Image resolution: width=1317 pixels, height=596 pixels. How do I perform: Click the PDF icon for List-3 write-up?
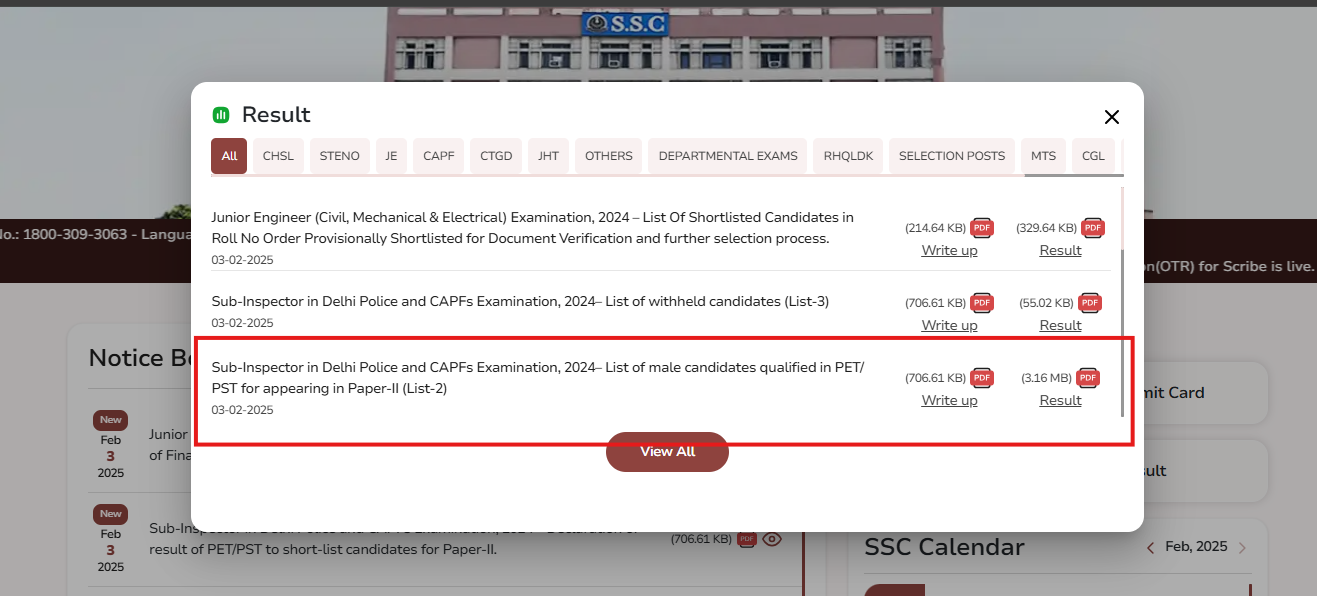(x=981, y=302)
